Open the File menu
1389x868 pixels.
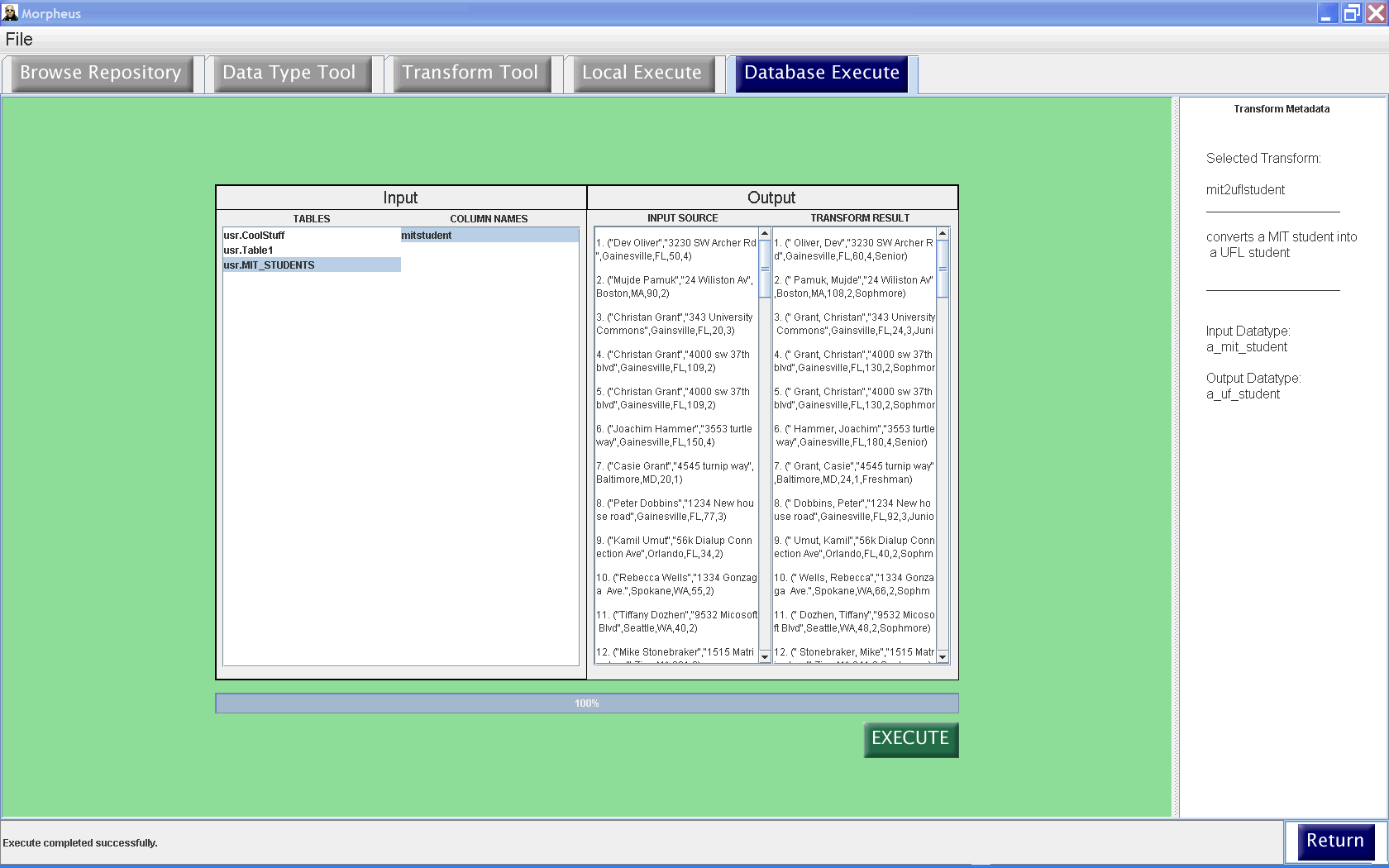click(19, 39)
